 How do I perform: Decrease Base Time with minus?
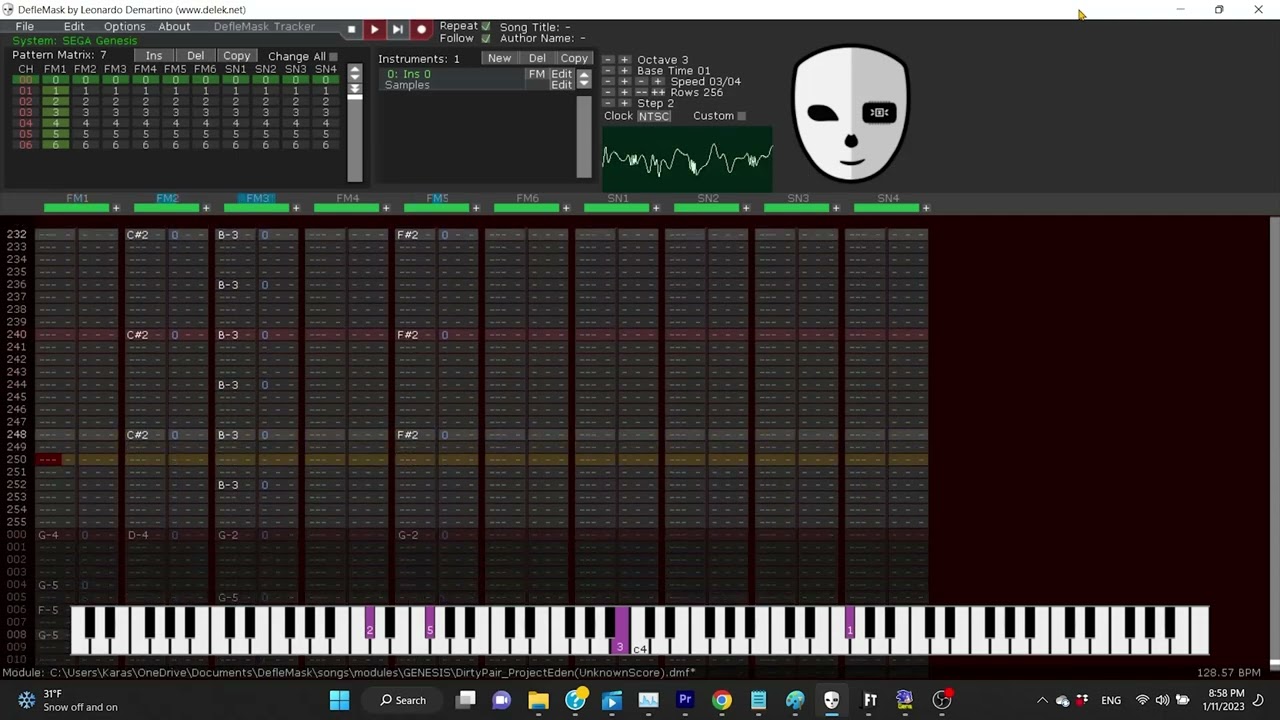coord(608,71)
